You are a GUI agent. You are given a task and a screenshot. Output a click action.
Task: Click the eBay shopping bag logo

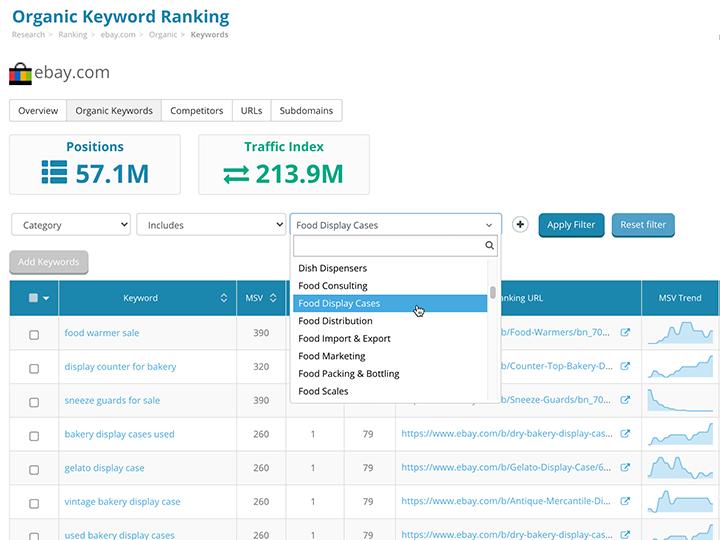point(20,74)
